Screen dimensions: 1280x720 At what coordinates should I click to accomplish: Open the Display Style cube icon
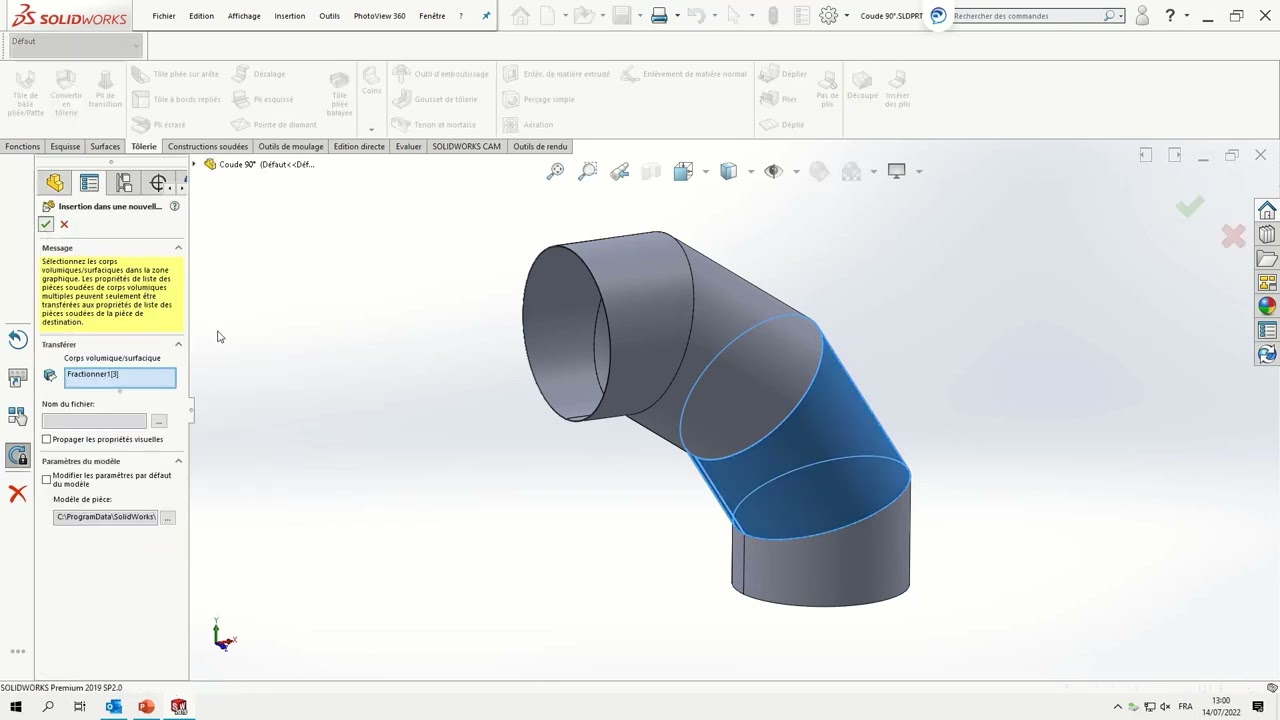(x=728, y=172)
